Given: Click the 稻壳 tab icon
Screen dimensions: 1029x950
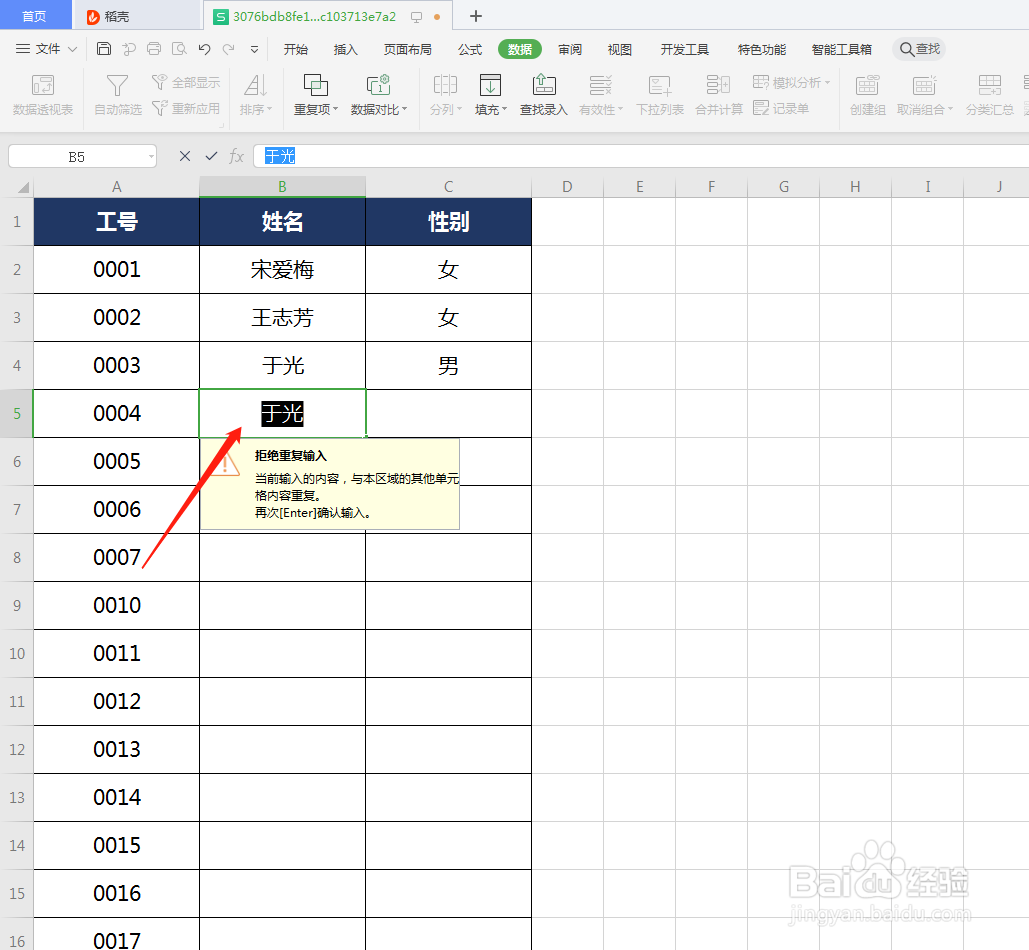Looking at the screenshot, I should [93, 16].
